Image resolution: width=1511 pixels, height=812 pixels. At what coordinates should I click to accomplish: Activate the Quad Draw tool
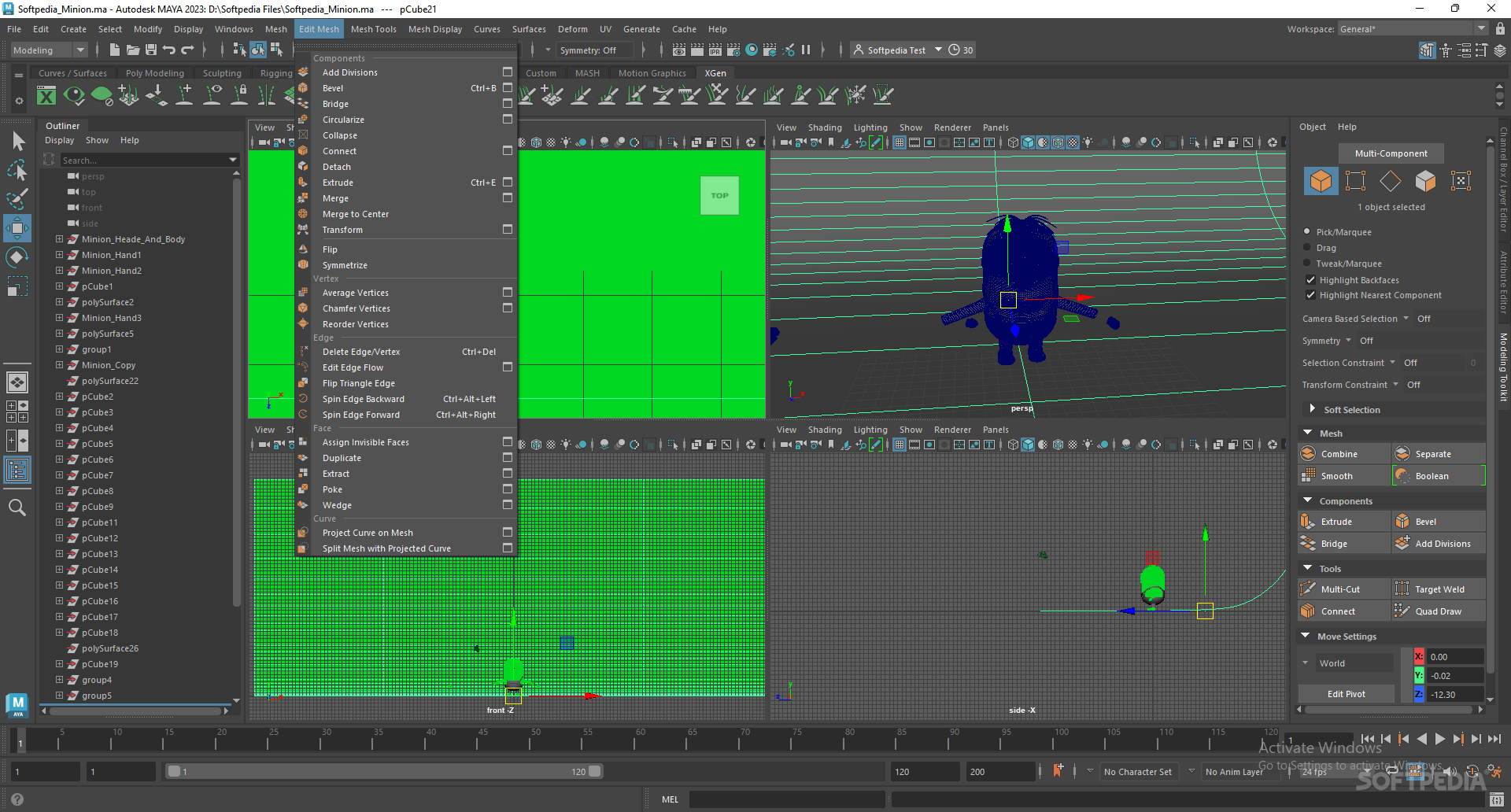1439,611
